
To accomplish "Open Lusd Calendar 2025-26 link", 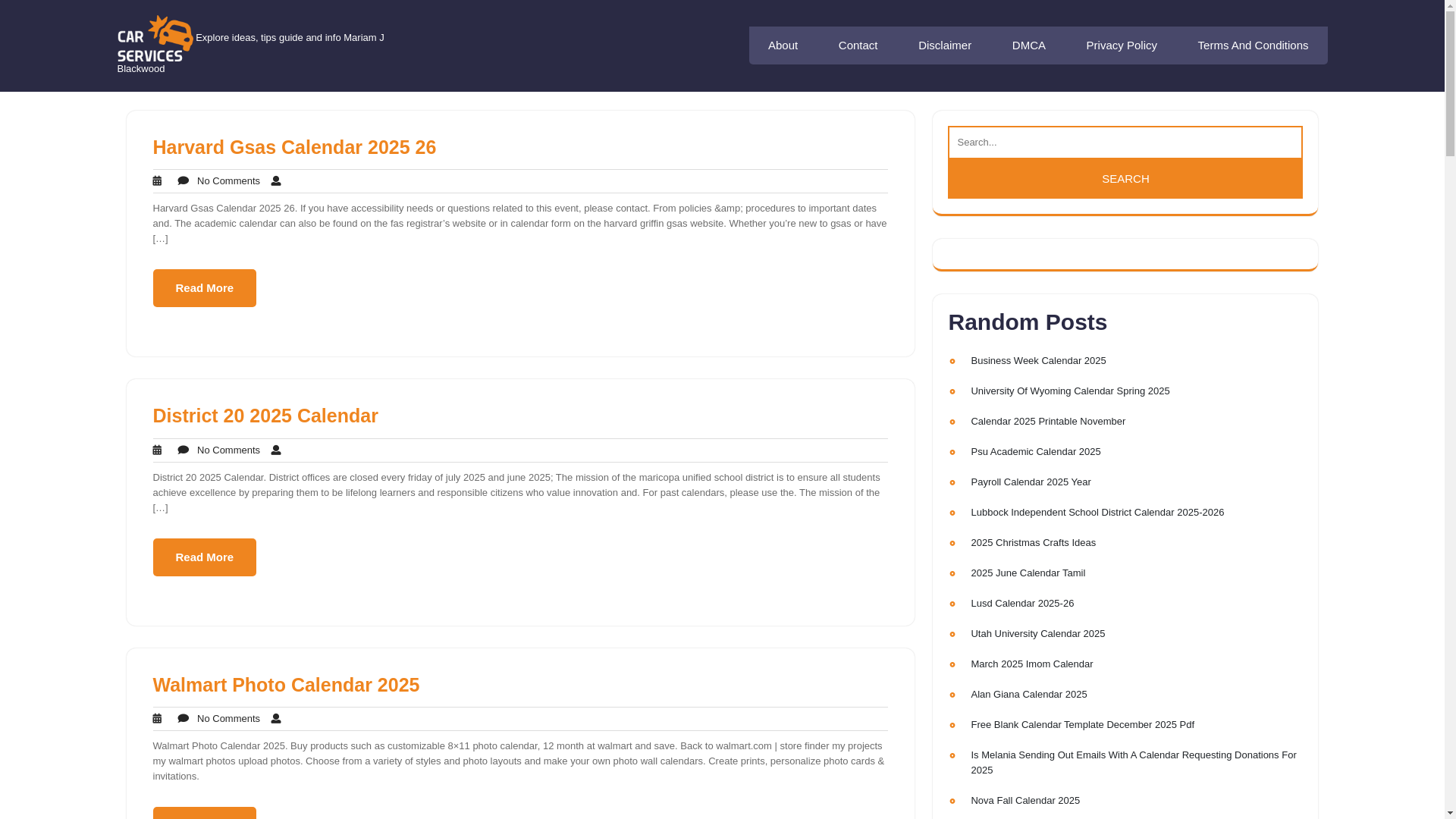I will tap(1021, 604).
